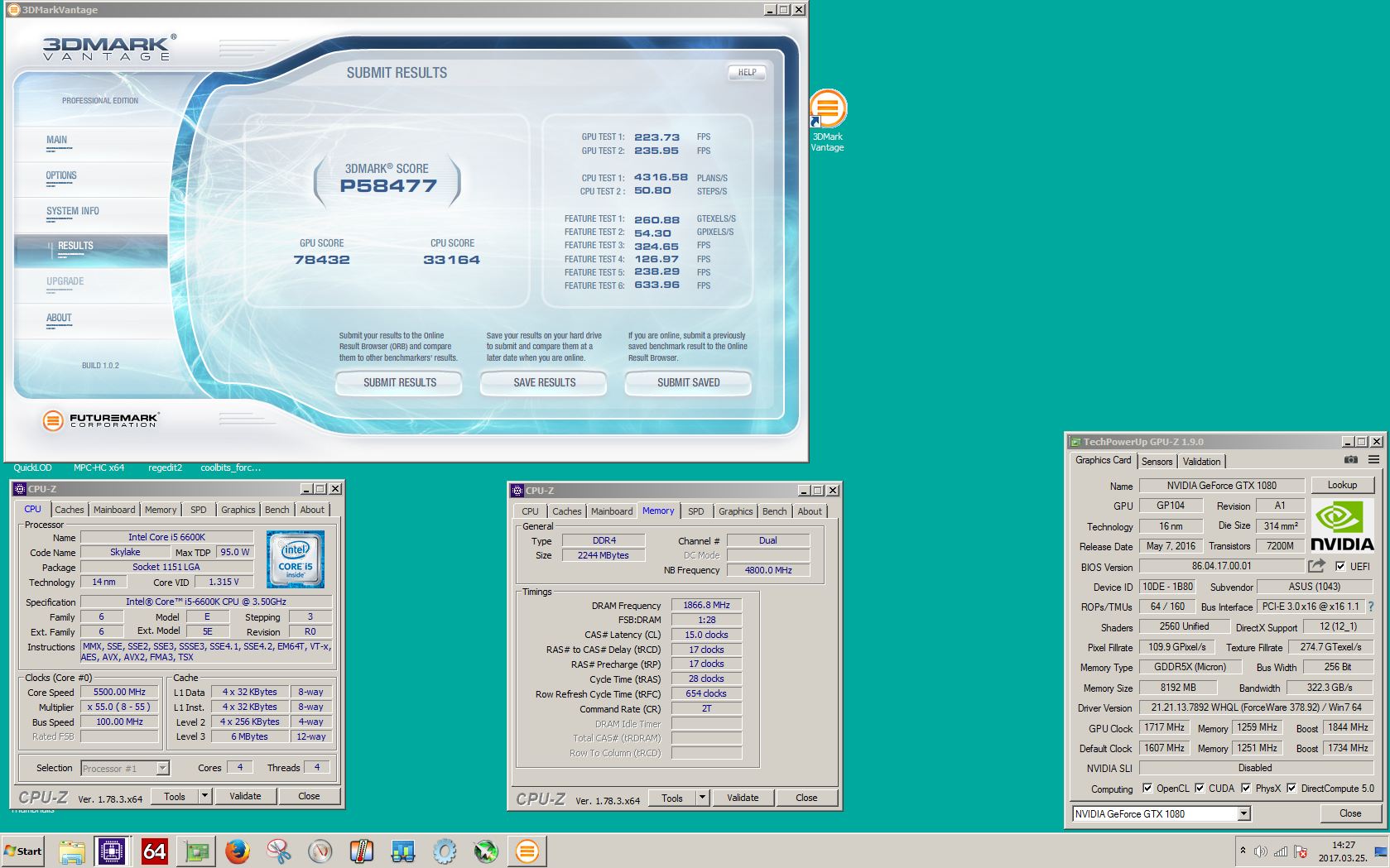Click the Close button in GPU-Z
Image resolution: width=1390 pixels, height=868 pixels.
(1350, 813)
